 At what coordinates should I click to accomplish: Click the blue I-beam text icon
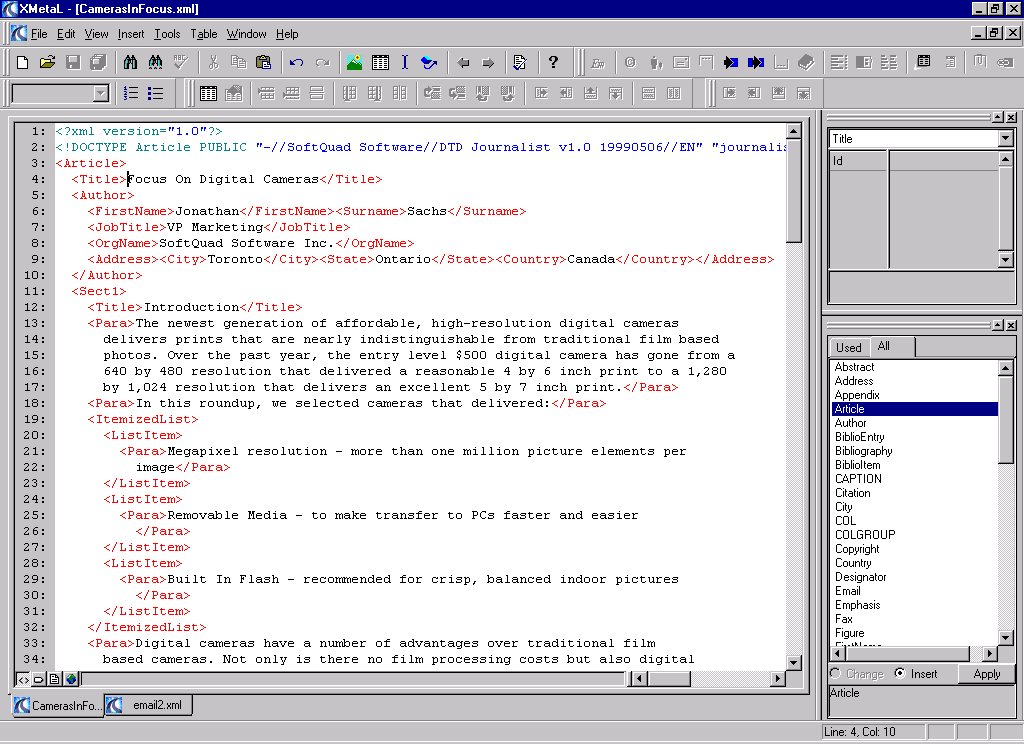click(405, 63)
